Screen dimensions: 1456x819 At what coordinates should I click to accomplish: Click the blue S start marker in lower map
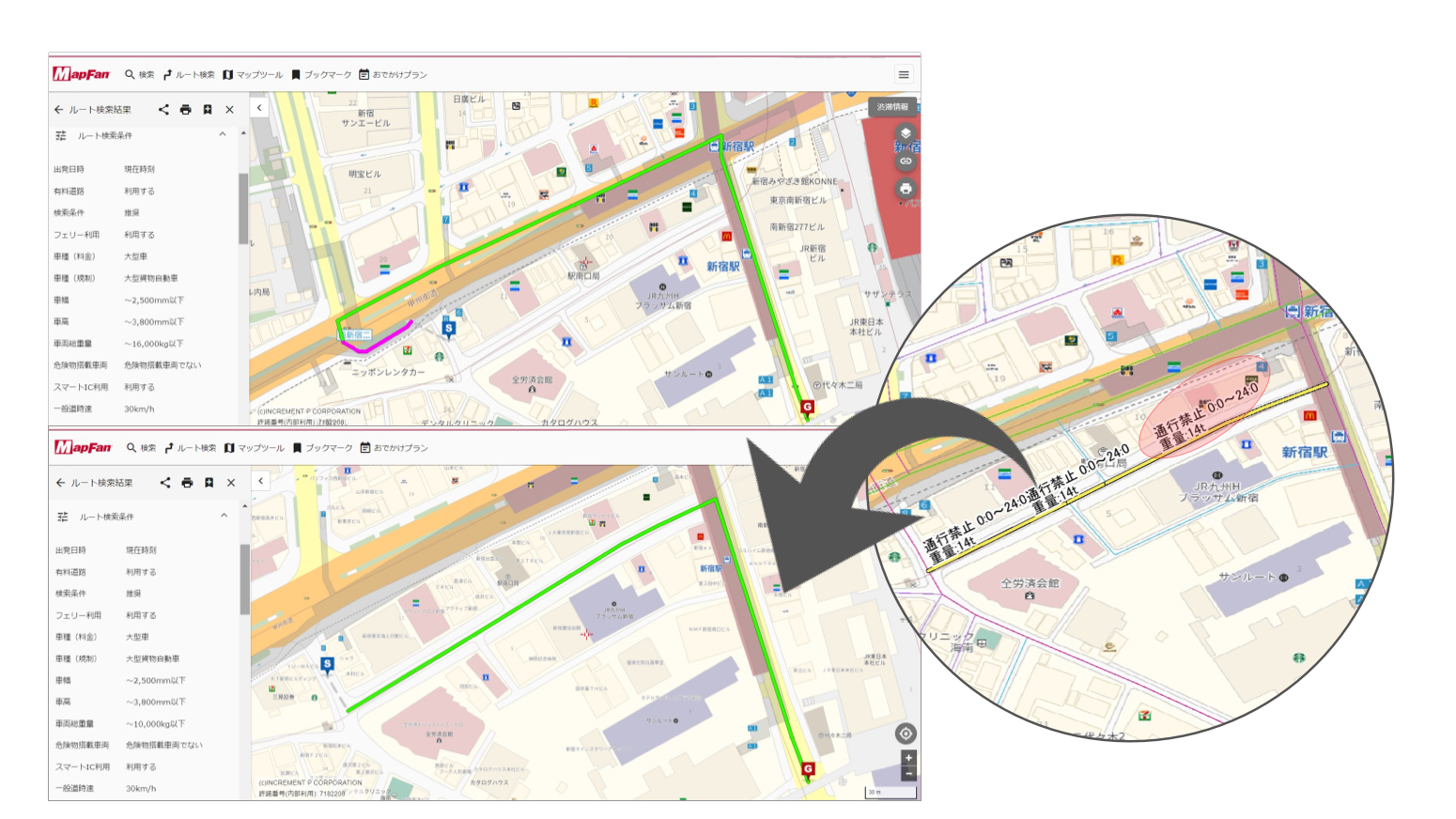pyautogui.click(x=327, y=665)
